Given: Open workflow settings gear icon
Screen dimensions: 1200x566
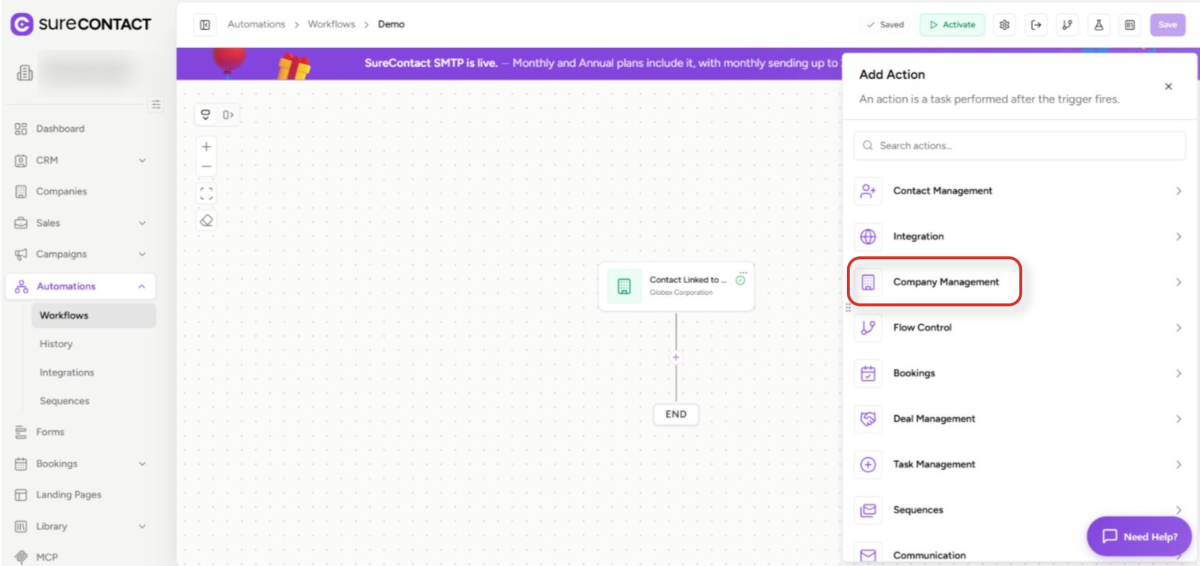Looking at the screenshot, I should tap(1005, 25).
